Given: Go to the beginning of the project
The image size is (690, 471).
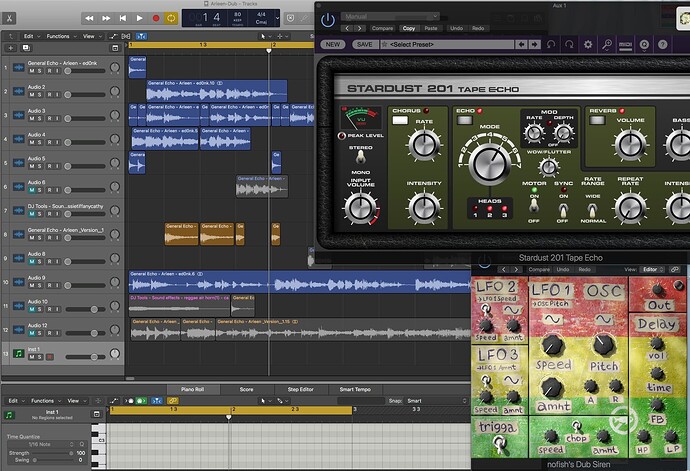Looking at the screenshot, I should (x=123, y=18).
